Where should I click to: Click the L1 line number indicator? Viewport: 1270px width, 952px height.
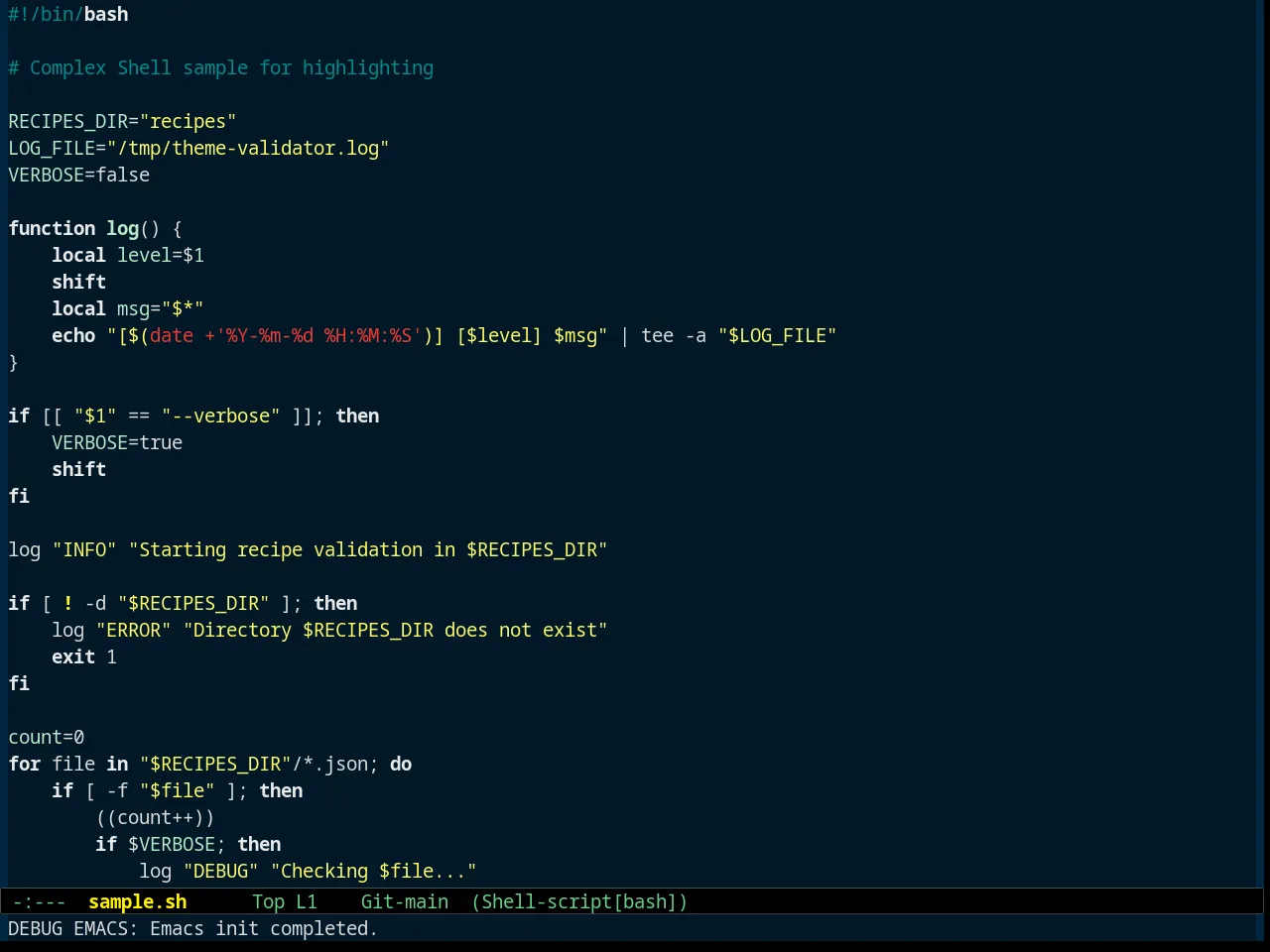click(x=307, y=901)
